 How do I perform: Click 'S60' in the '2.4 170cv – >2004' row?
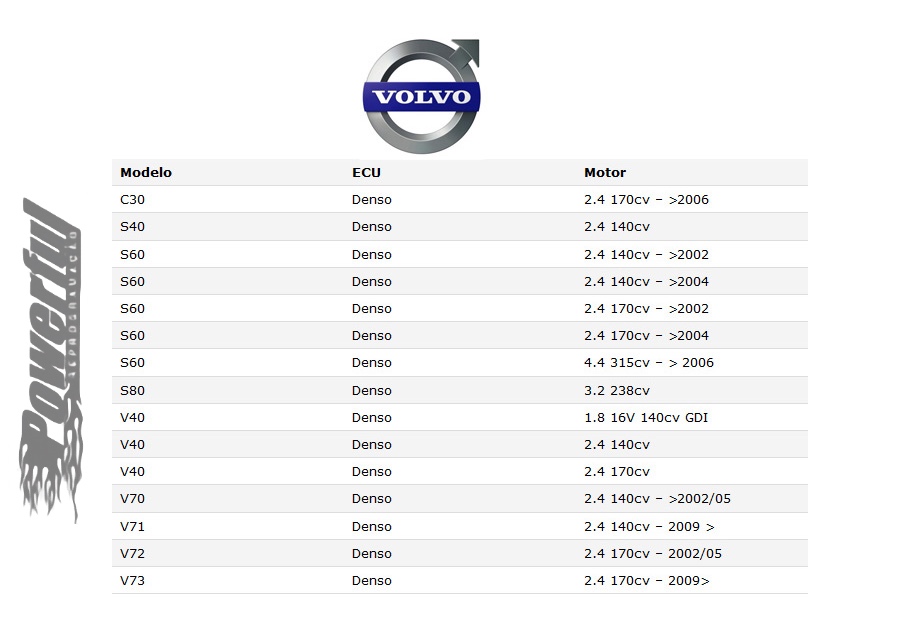[x=132, y=336]
